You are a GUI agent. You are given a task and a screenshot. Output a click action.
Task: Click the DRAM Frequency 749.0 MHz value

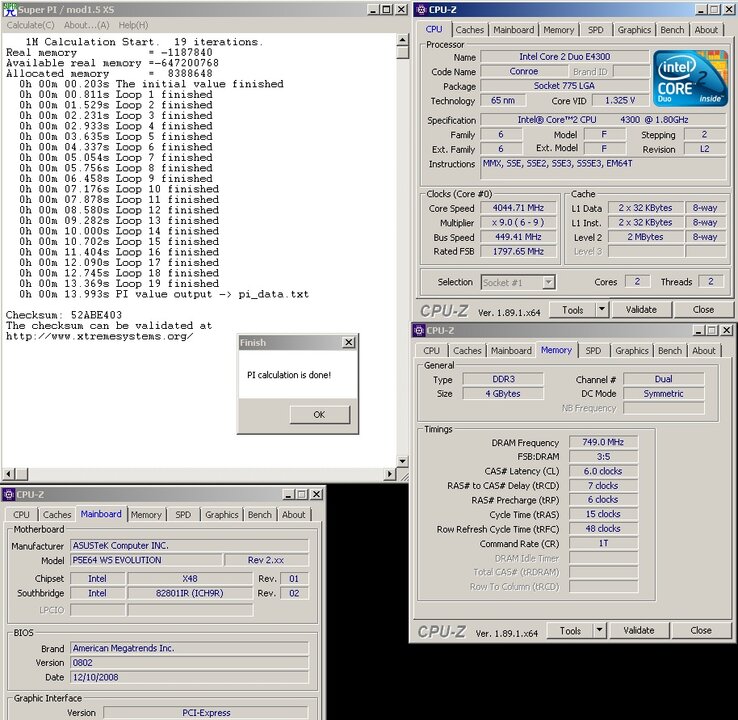point(603,442)
